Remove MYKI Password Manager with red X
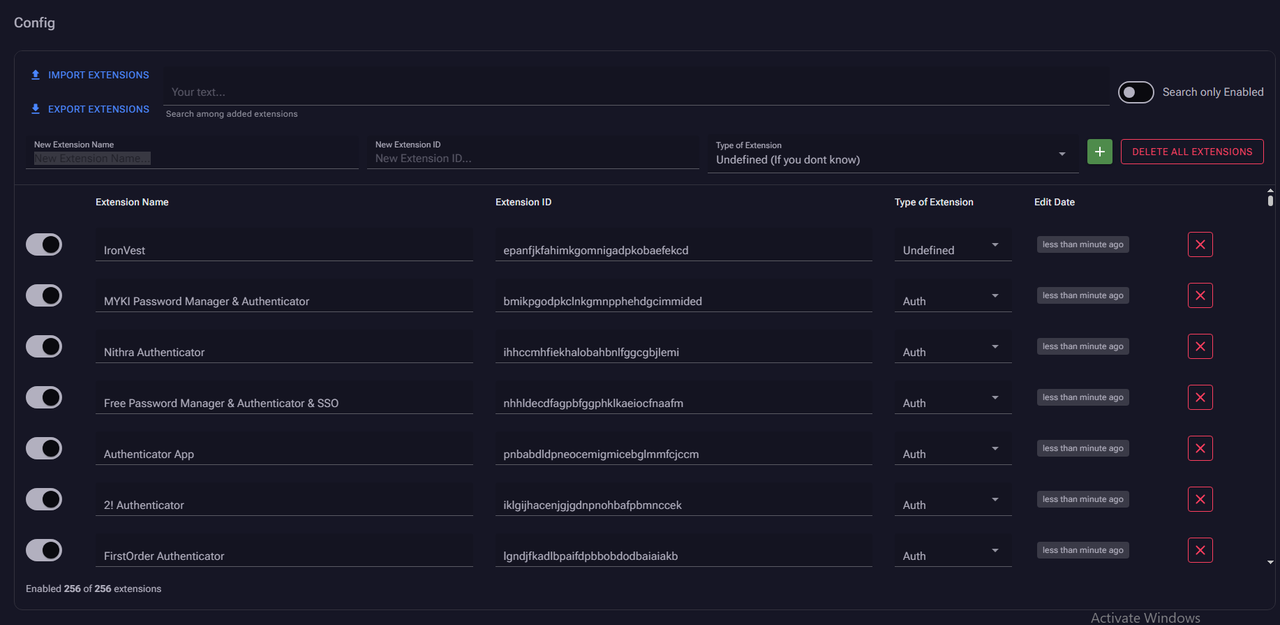1280x625 pixels. (x=1200, y=296)
